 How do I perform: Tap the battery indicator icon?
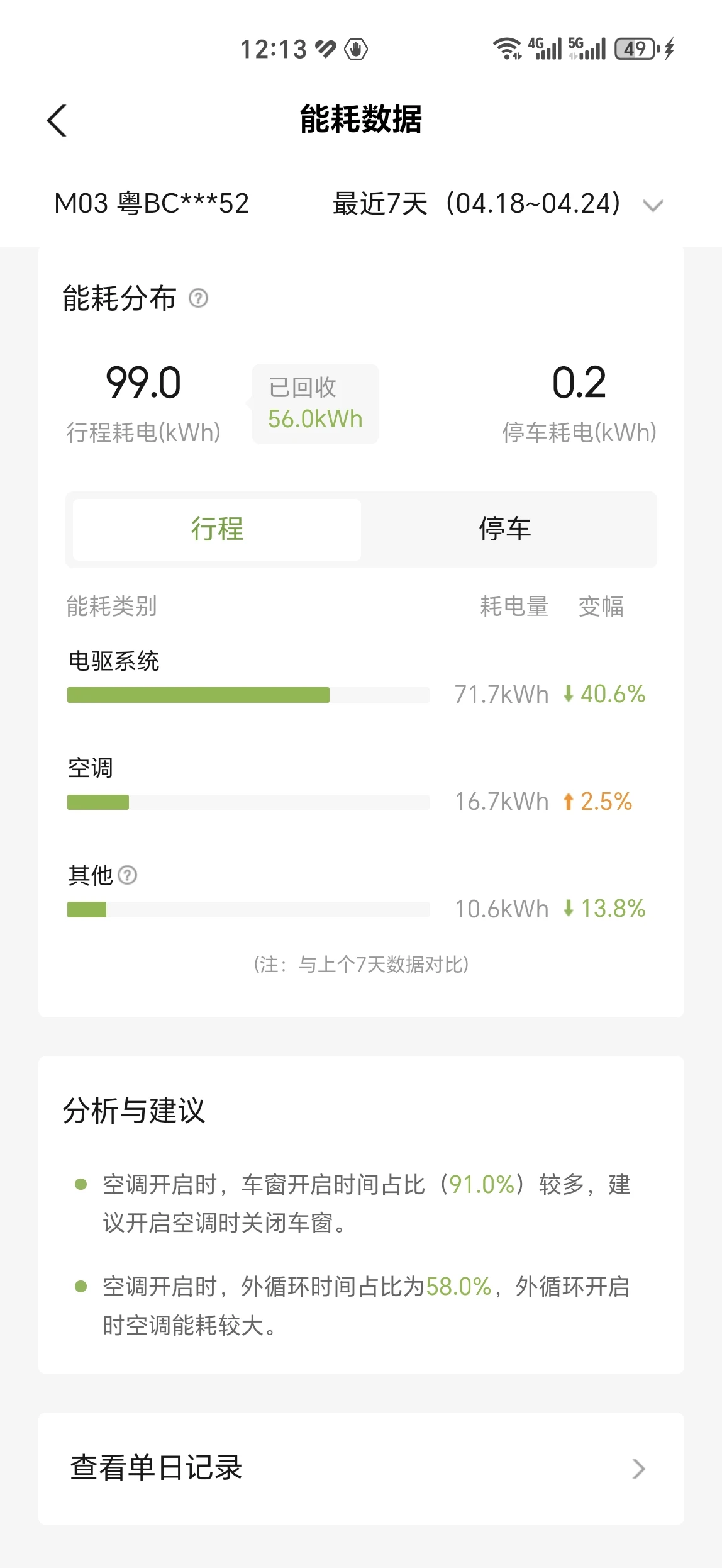point(637,48)
